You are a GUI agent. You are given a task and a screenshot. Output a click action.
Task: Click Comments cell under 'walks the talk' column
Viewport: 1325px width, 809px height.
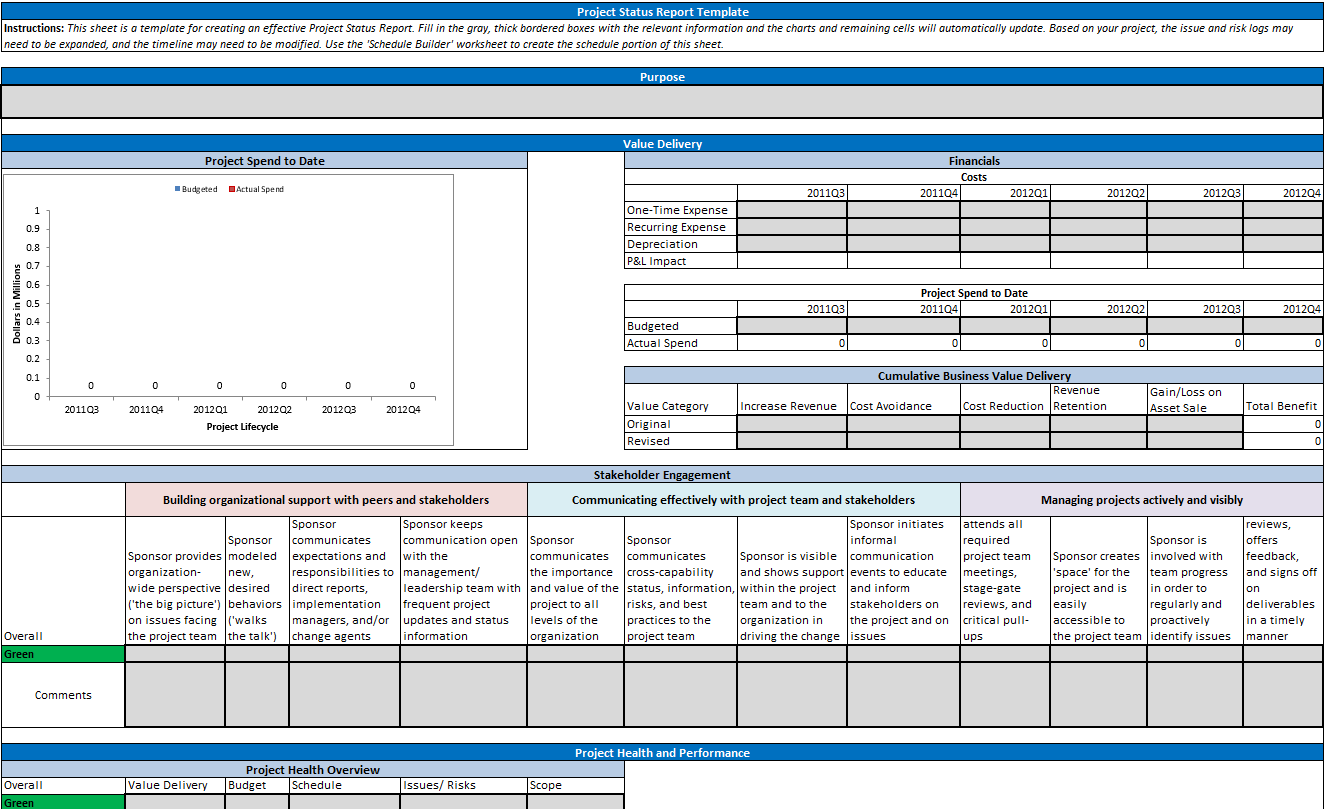click(x=256, y=695)
